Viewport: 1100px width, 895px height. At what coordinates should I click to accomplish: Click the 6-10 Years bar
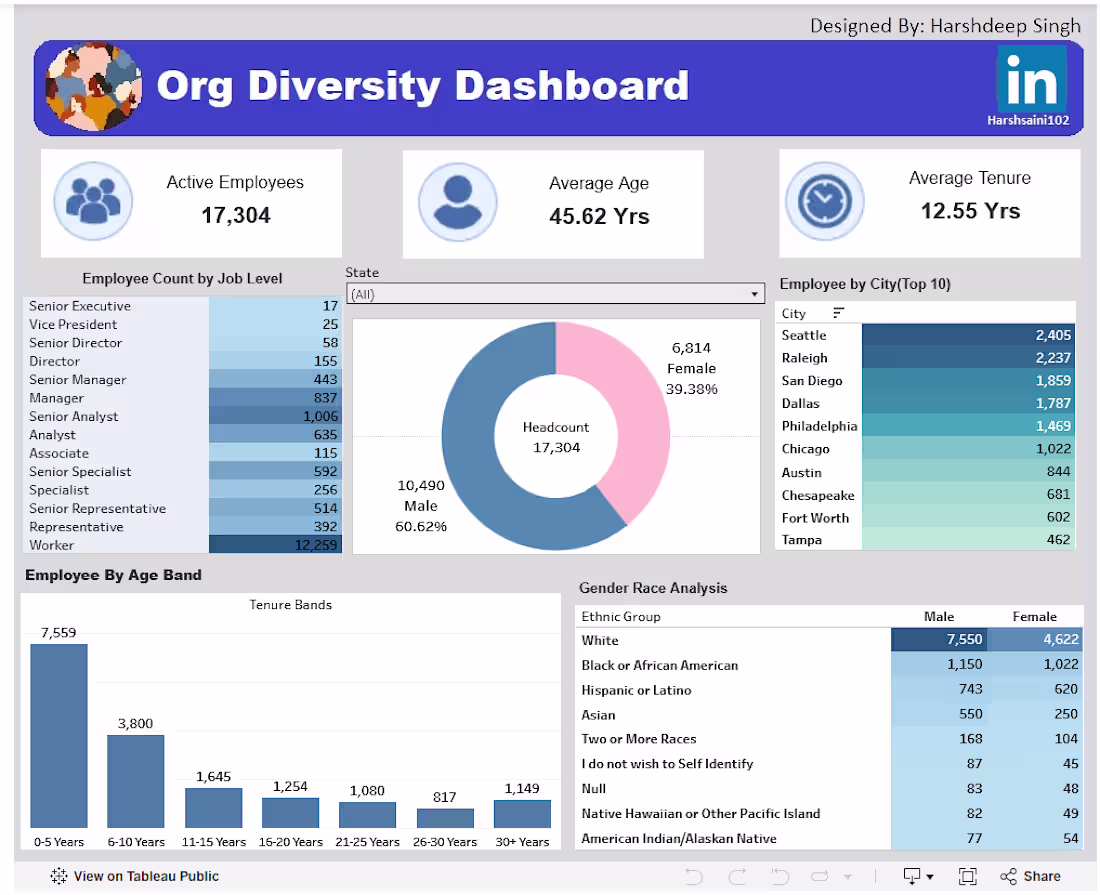click(136, 781)
